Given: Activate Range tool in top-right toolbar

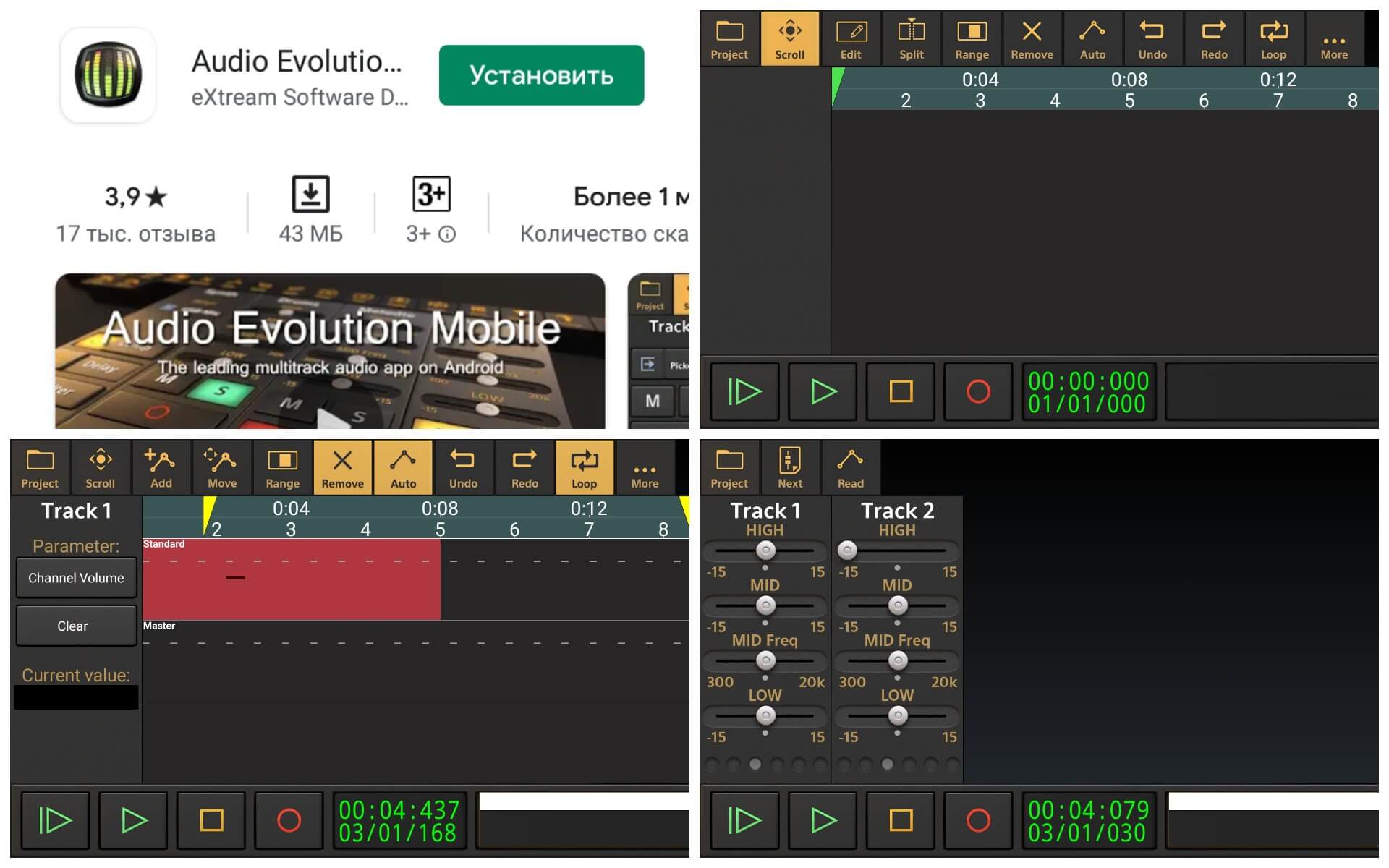Looking at the screenshot, I should click(972, 39).
